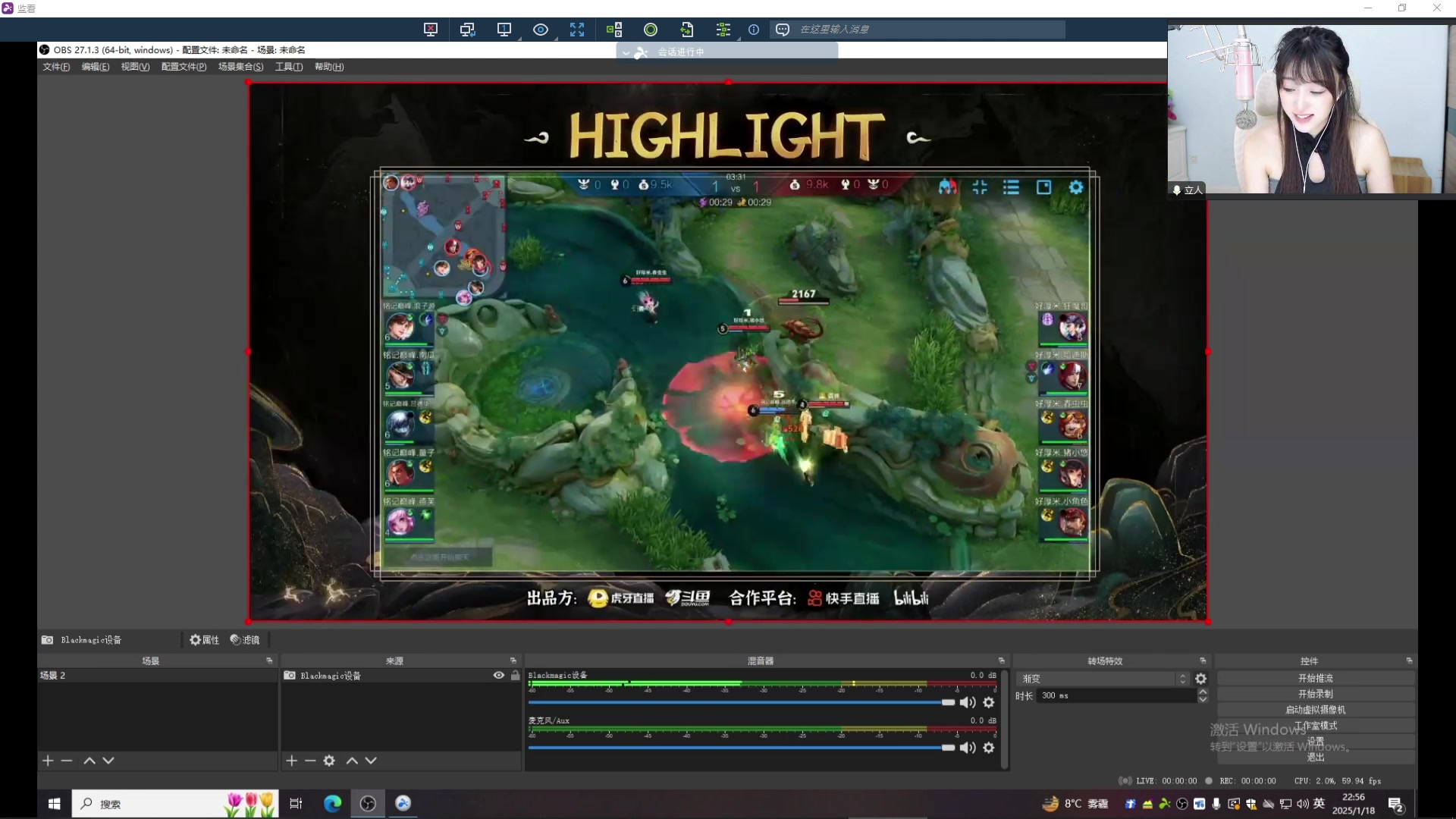The height and width of the screenshot is (819, 1456).
Task: Click the fullscreen expand icon in the remote toolbar
Action: pos(577,30)
